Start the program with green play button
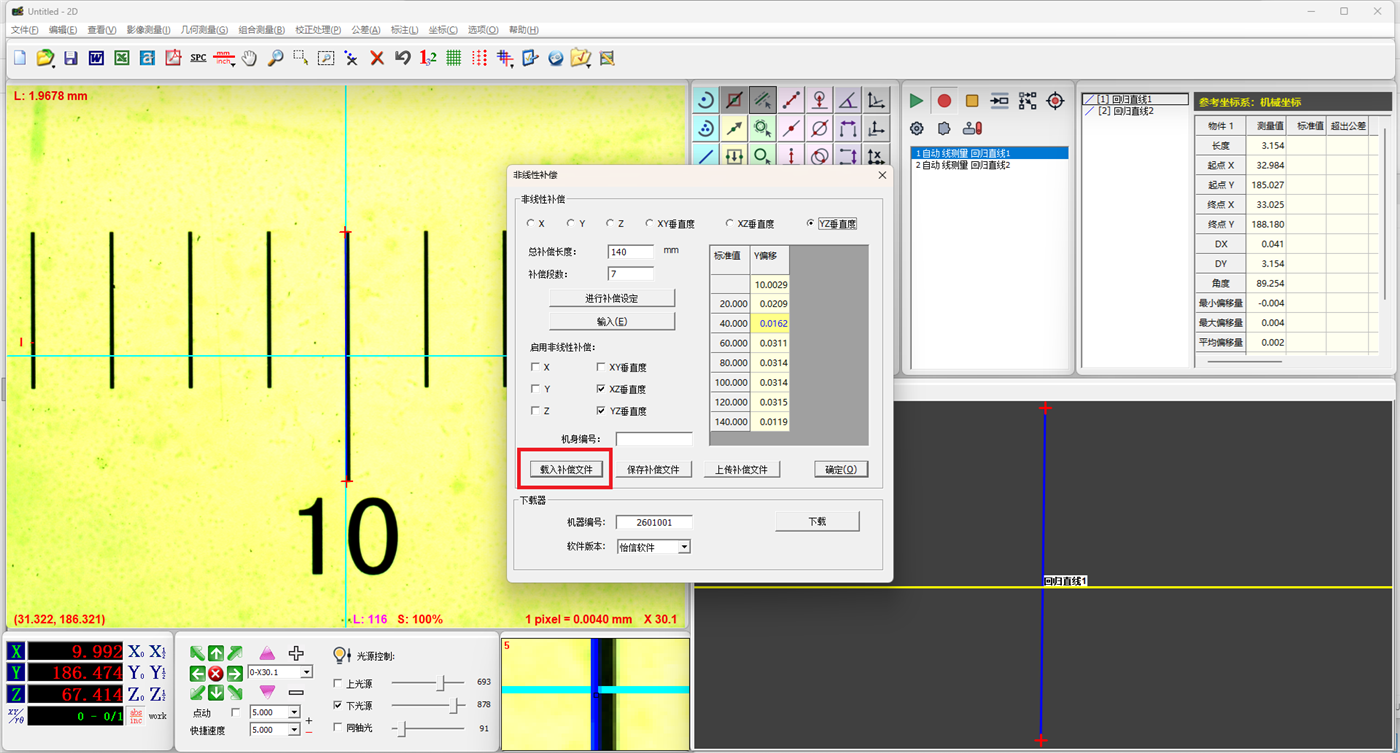 point(916,101)
